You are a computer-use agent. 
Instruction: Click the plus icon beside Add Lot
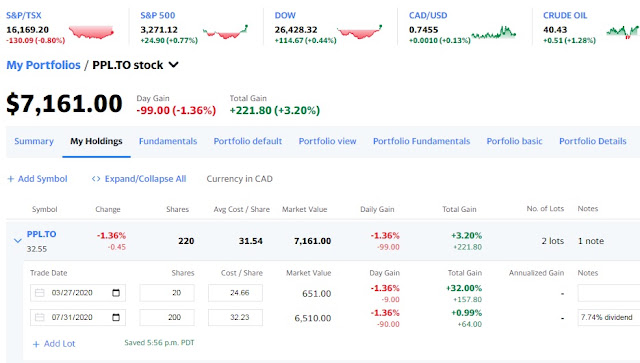click(x=36, y=344)
